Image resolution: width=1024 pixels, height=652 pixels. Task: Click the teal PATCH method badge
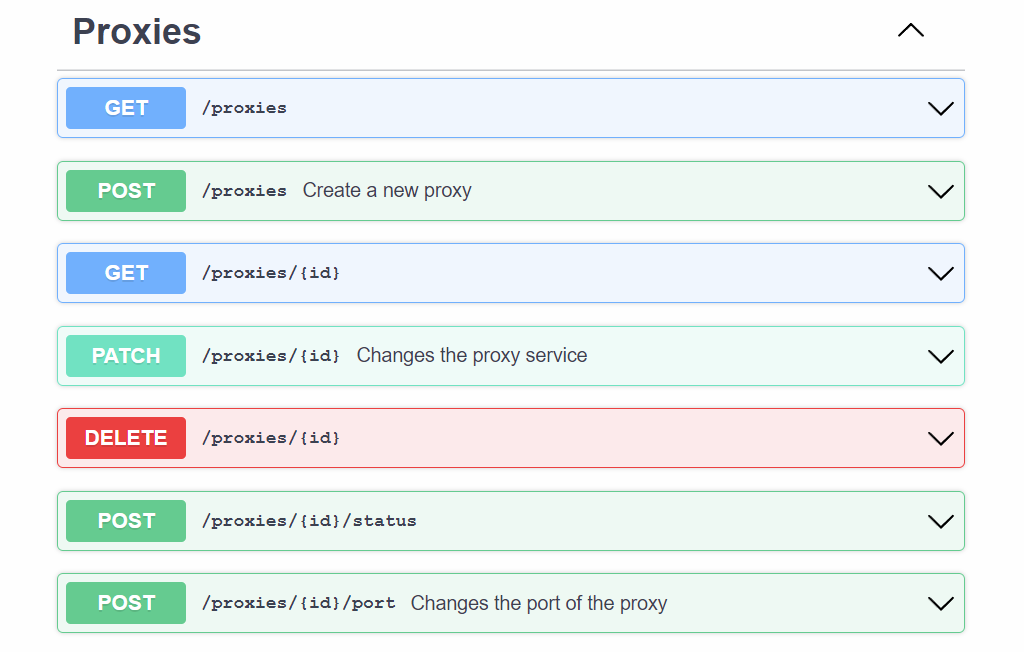click(x=126, y=356)
